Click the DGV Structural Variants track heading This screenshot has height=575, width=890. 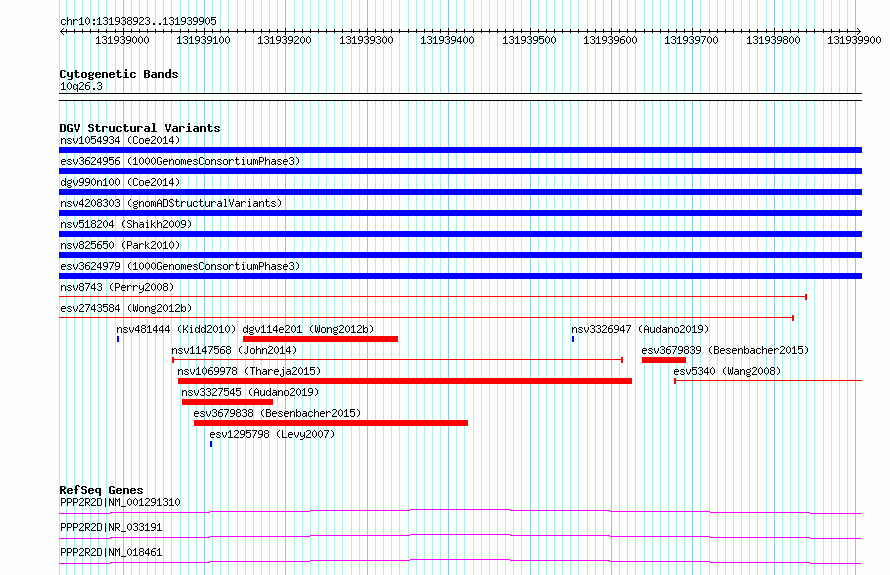click(x=140, y=128)
